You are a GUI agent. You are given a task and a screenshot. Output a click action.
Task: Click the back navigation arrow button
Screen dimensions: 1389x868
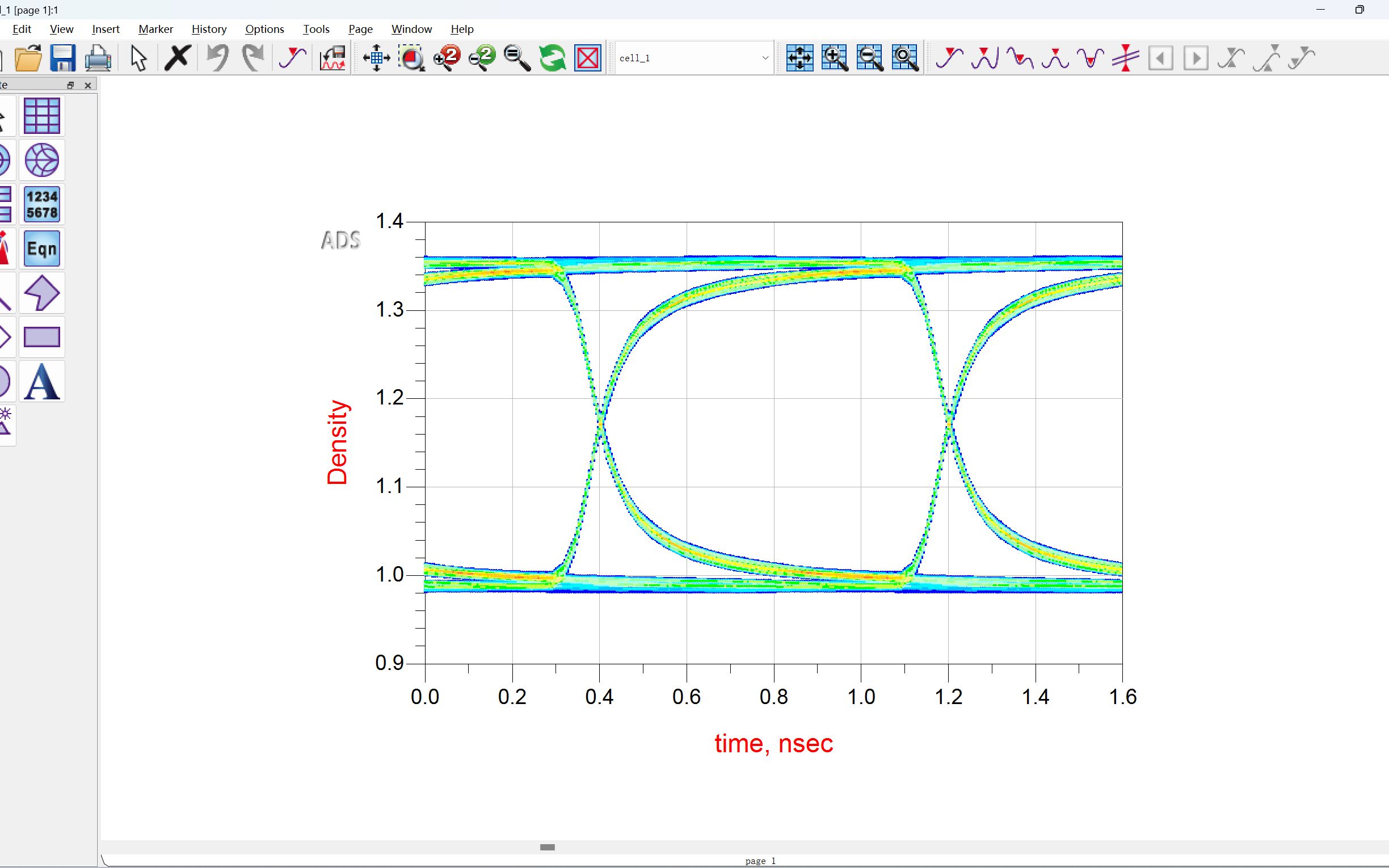tap(1160, 58)
